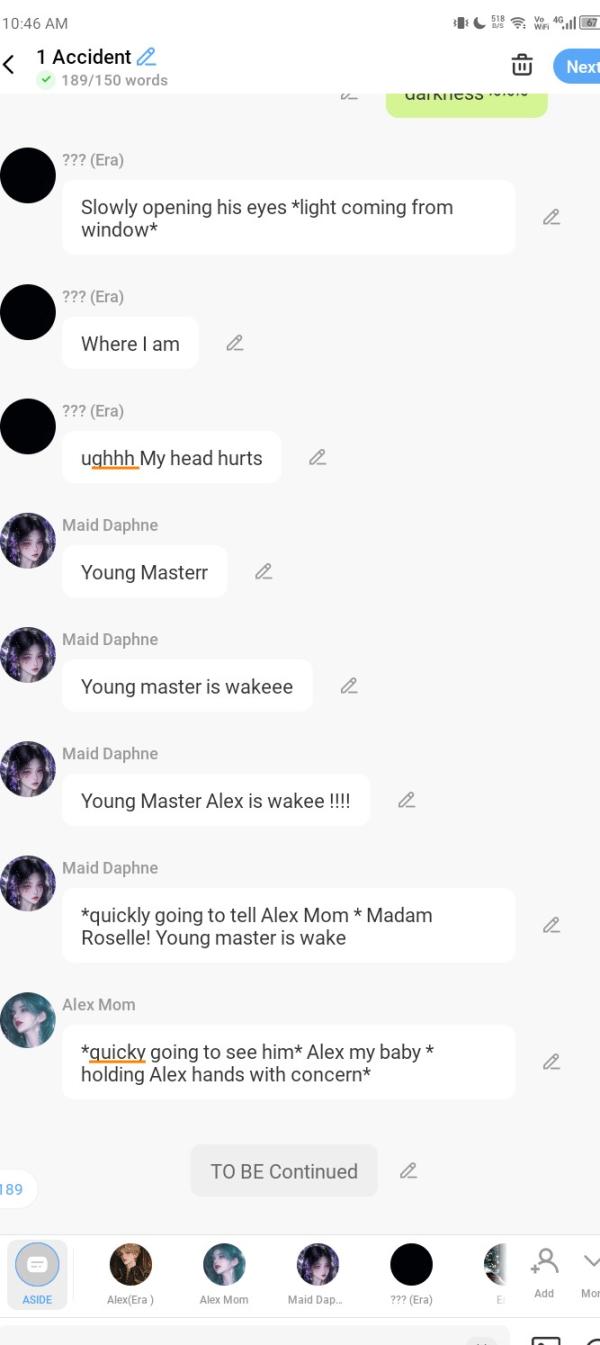
Task: Edit 'Young Master Alex is wakee' message
Action: [406, 800]
